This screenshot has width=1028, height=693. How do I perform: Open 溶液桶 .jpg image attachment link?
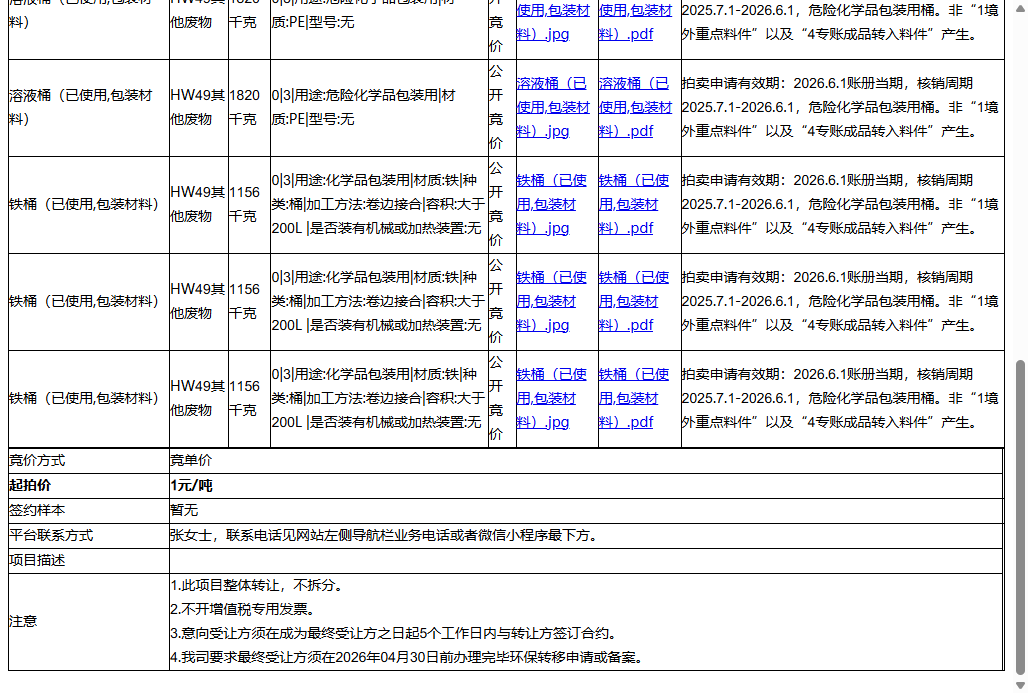coord(553,107)
